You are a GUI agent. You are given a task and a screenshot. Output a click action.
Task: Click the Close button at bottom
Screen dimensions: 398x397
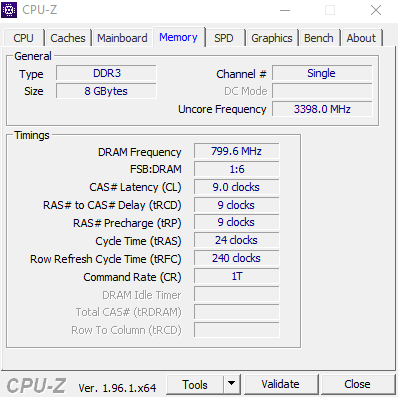(x=357, y=384)
